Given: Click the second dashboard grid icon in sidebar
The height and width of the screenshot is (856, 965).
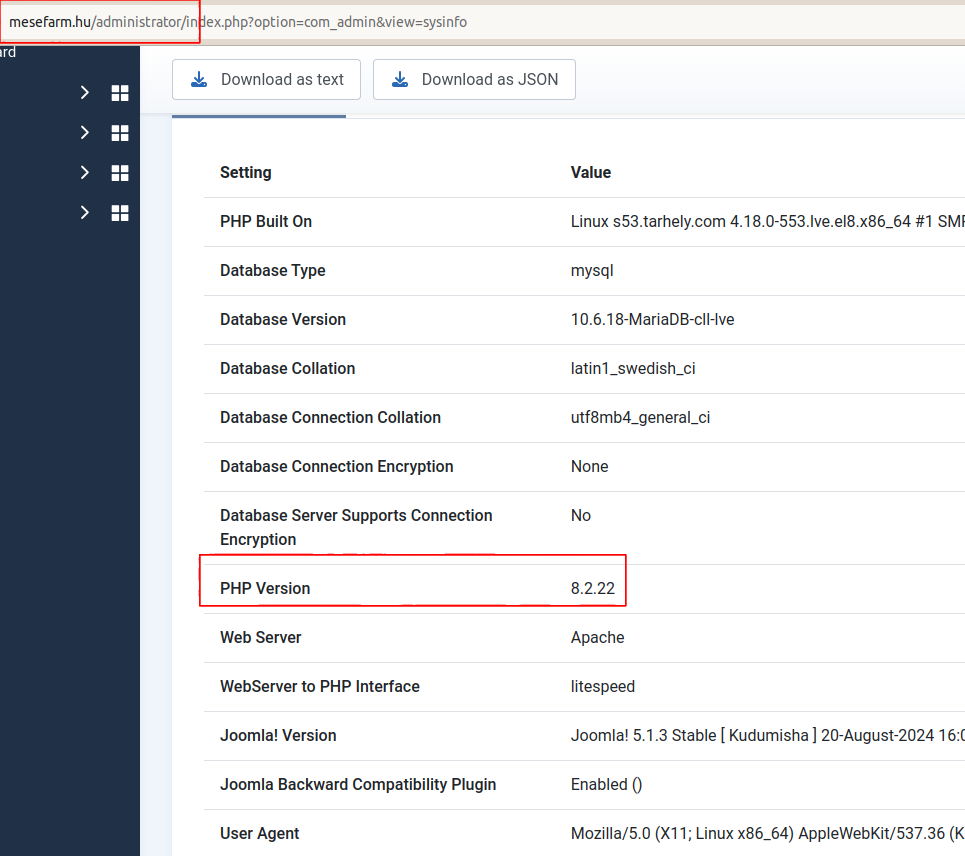Looking at the screenshot, I should [x=120, y=133].
